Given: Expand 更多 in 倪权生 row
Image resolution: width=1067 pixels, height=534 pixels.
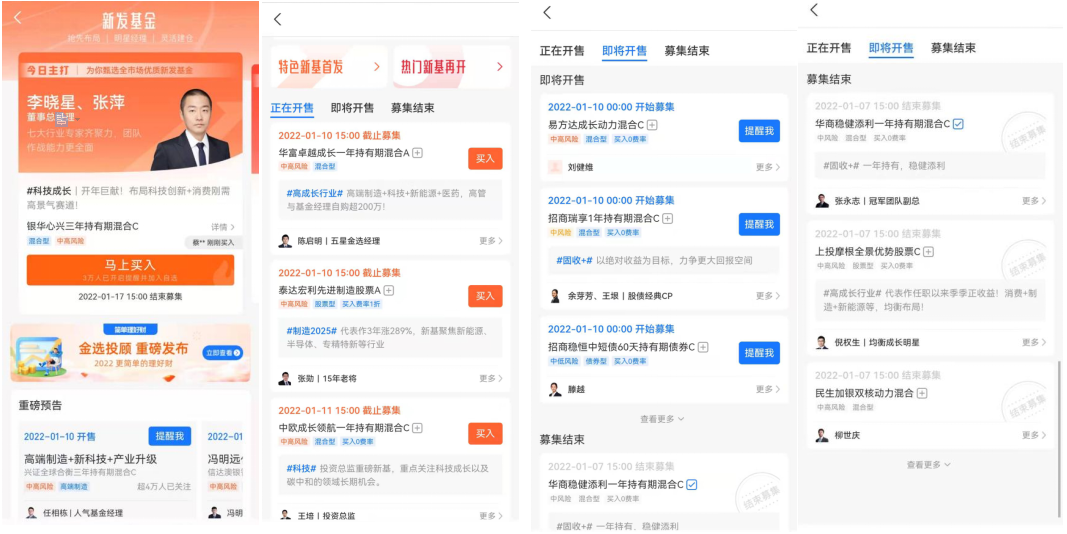Looking at the screenshot, I should pyautogui.click(x=1034, y=342).
